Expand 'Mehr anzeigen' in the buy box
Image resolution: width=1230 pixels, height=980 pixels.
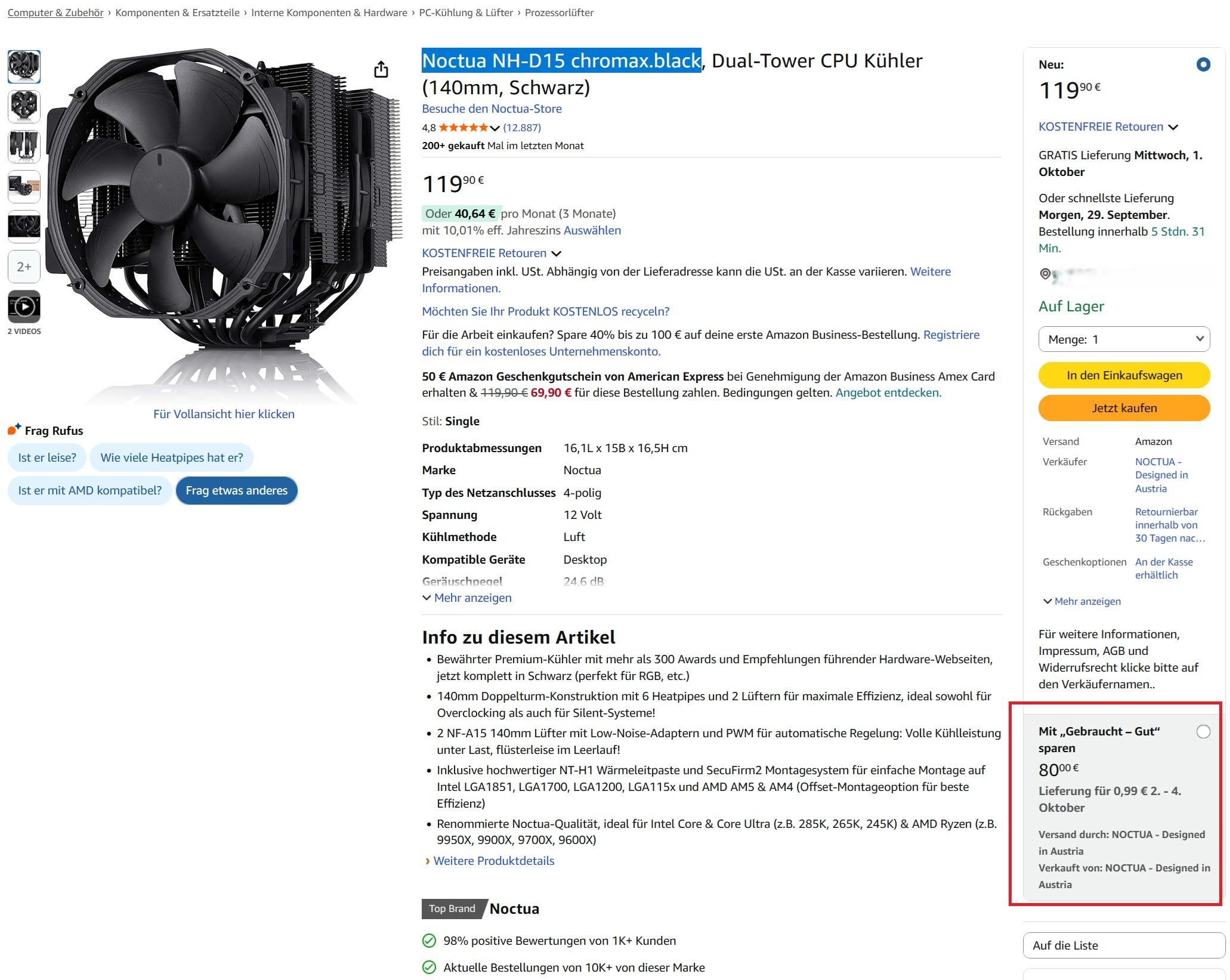tap(1082, 601)
